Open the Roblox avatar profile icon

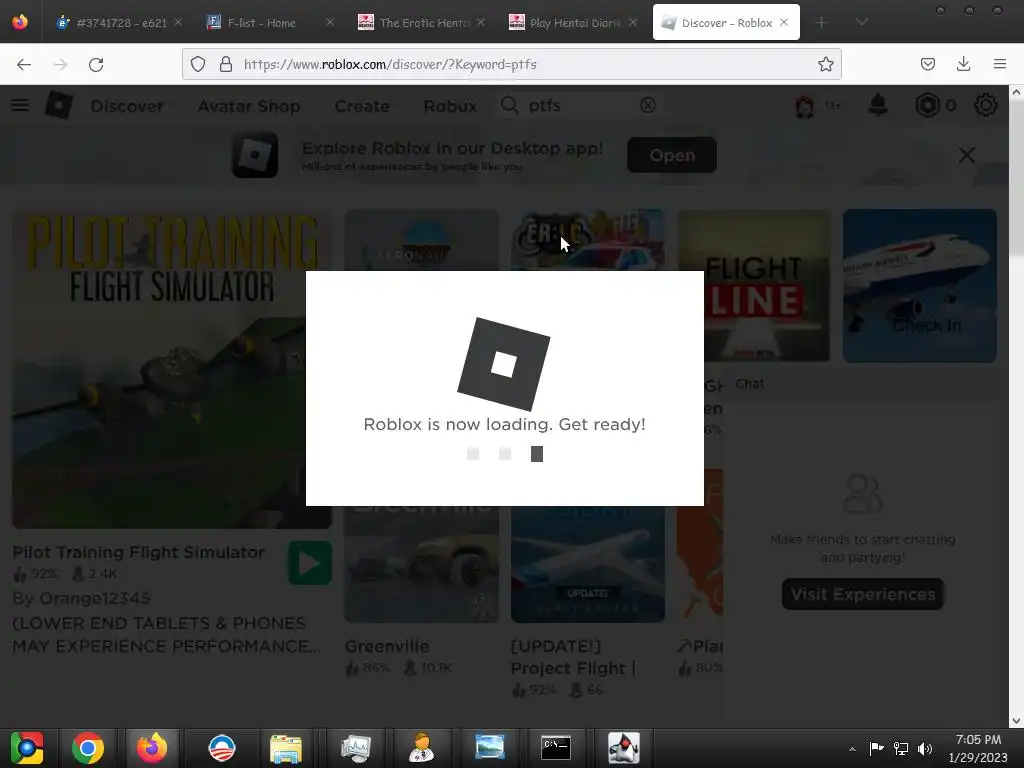(x=805, y=106)
